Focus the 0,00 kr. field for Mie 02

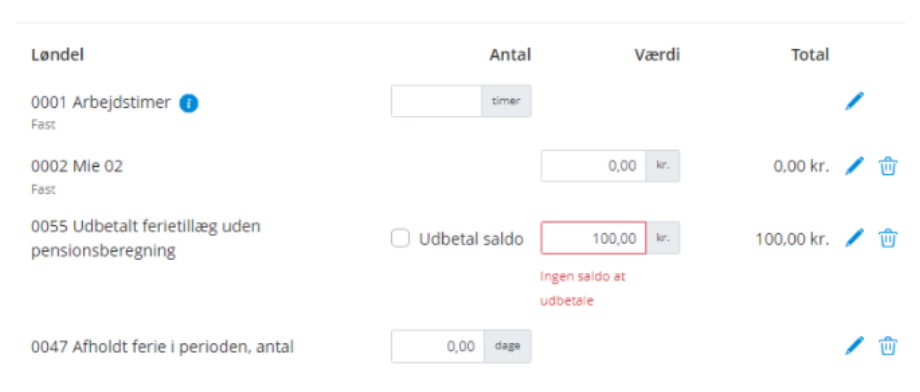(x=593, y=166)
